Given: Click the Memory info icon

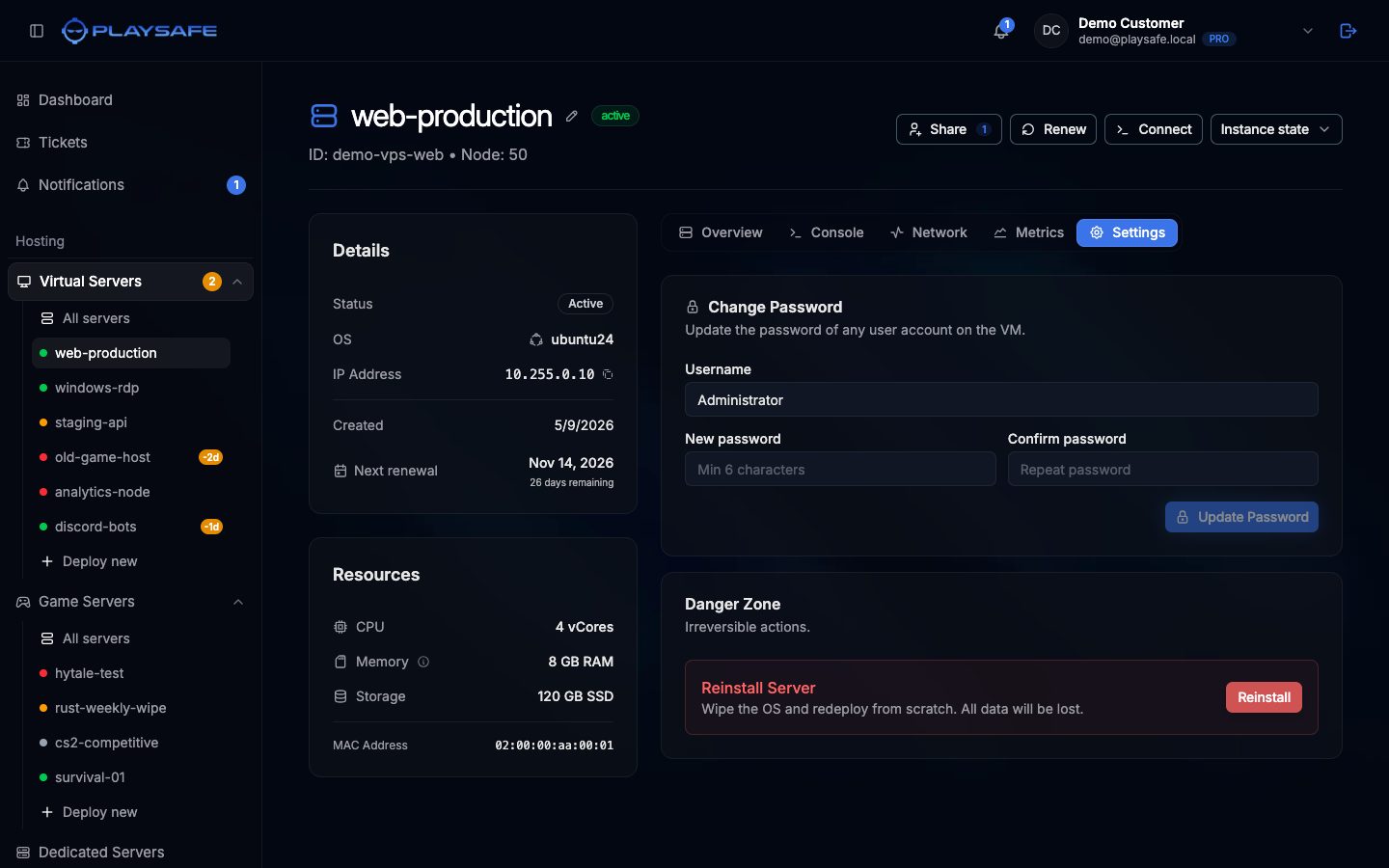Looking at the screenshot, I should (423, 662).
